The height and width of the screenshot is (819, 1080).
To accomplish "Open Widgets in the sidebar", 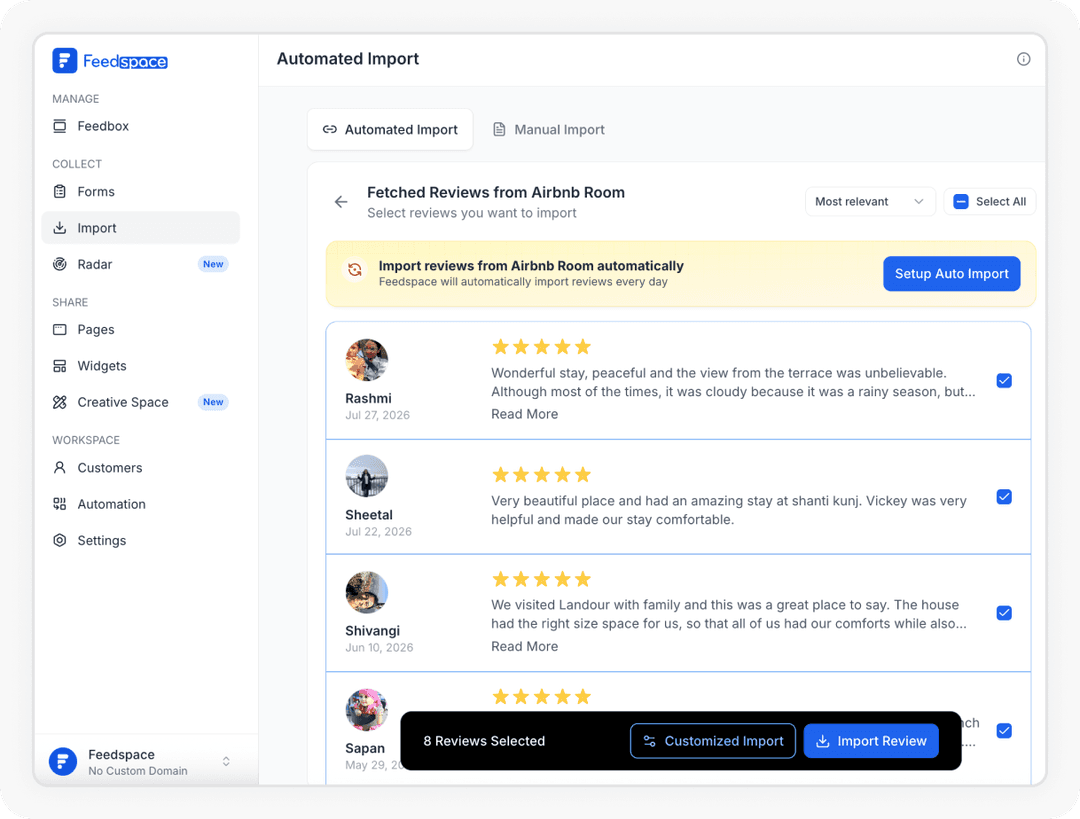I will [141, 366].
